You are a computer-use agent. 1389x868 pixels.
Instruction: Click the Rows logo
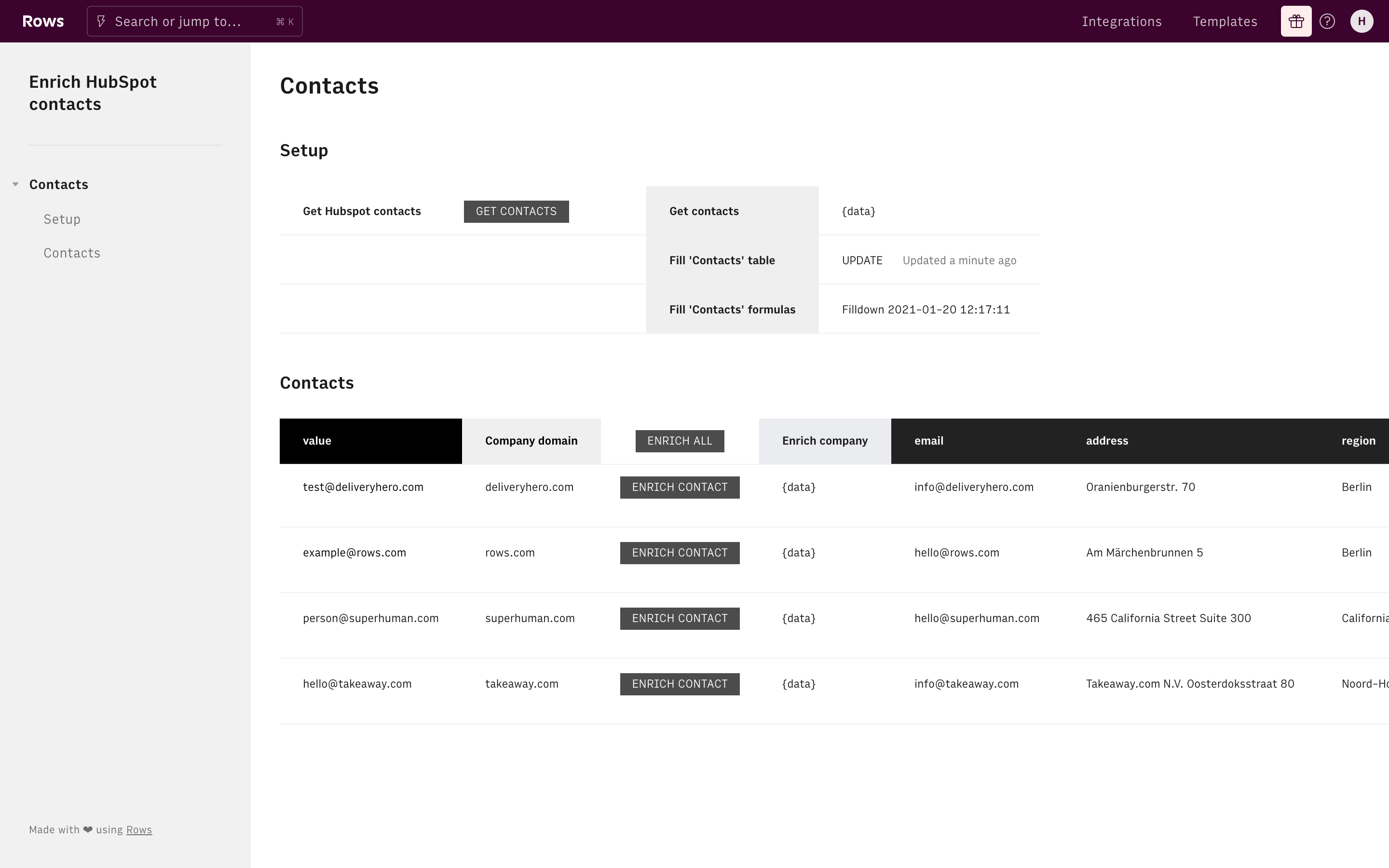[x=43, y=21]
